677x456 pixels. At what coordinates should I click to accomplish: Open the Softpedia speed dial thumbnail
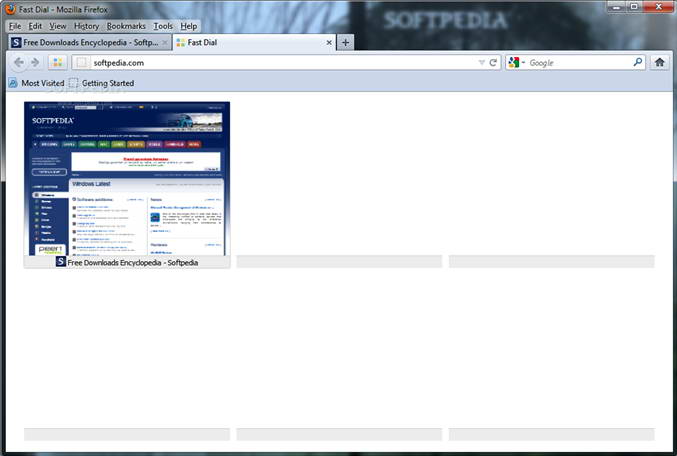(x=127, y=178)
